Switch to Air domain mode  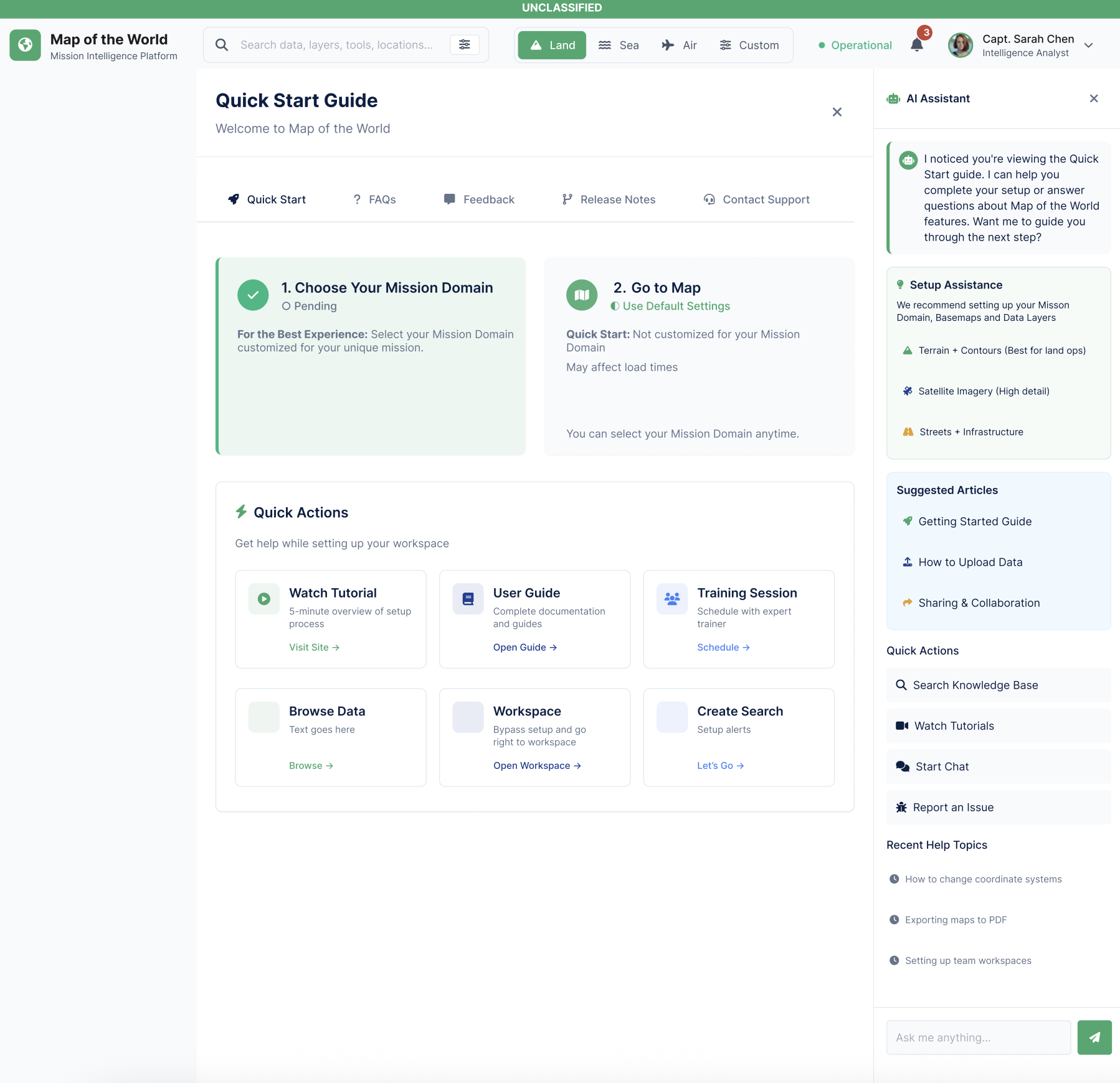680,45
